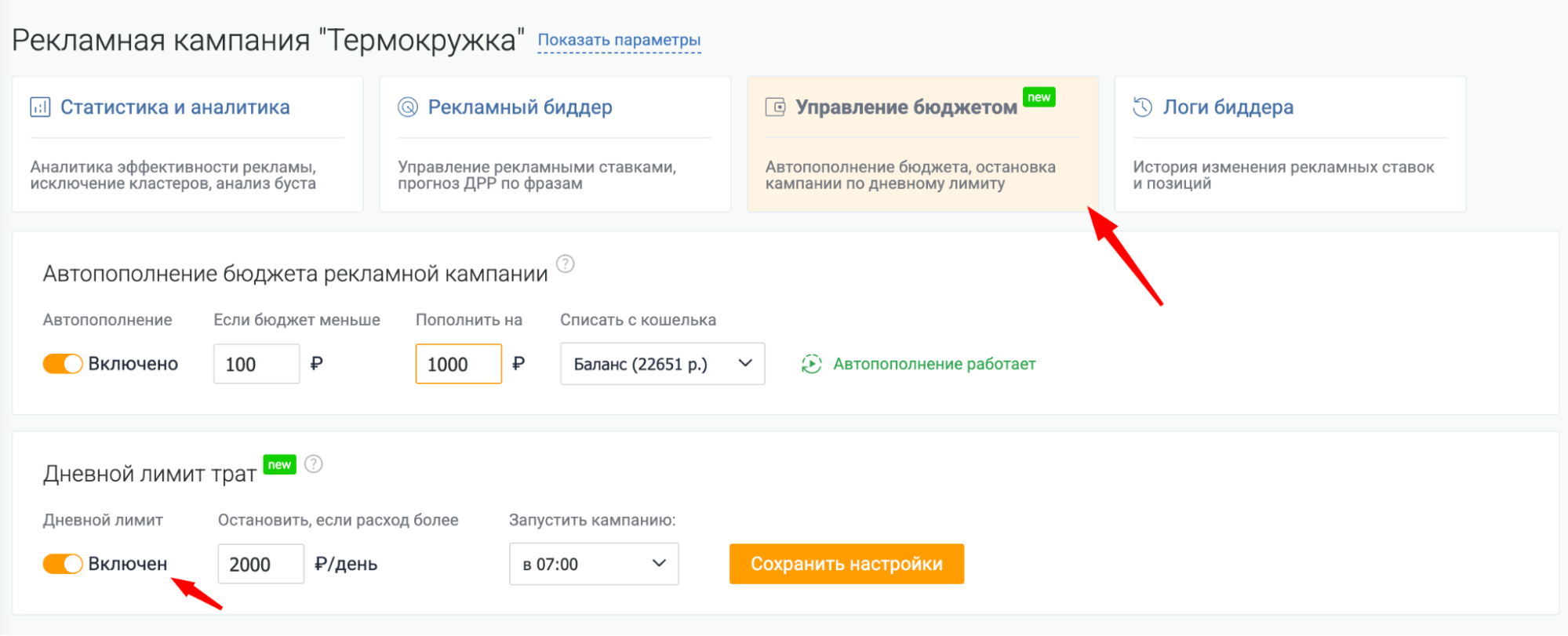
Task: Click the ruble sign after the 100 field
Action: coord(316,363)
